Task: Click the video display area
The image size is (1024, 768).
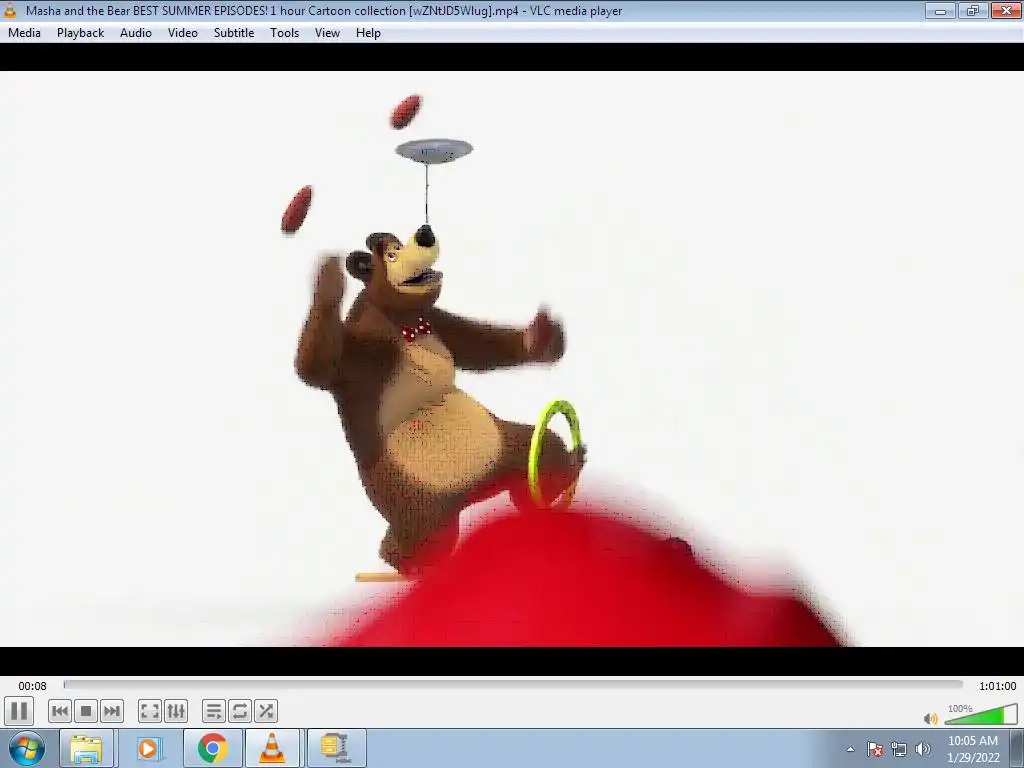Action: click(x=512, y=359)
